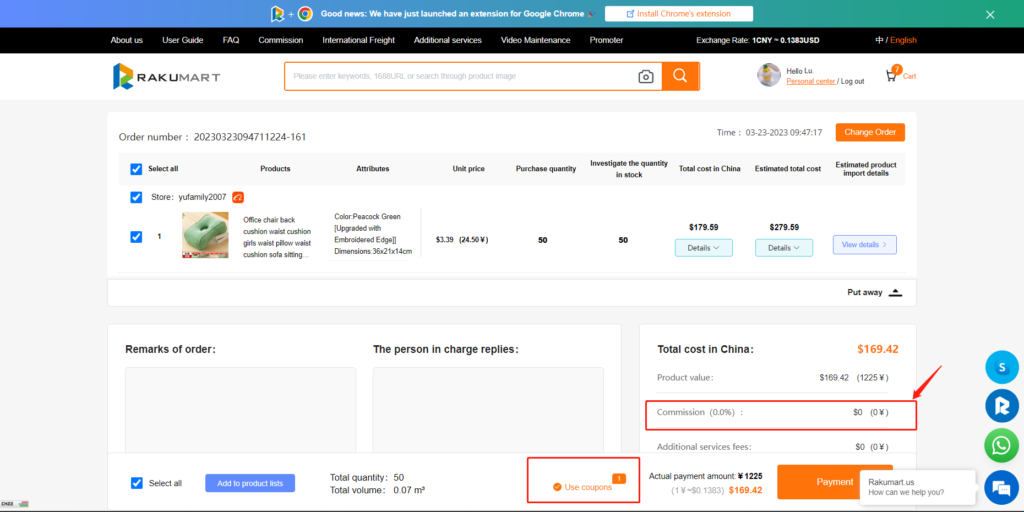Click store chat icon next to yufamily2007
The height and width of the screenshot is (512, 1024).
point(238,197)
